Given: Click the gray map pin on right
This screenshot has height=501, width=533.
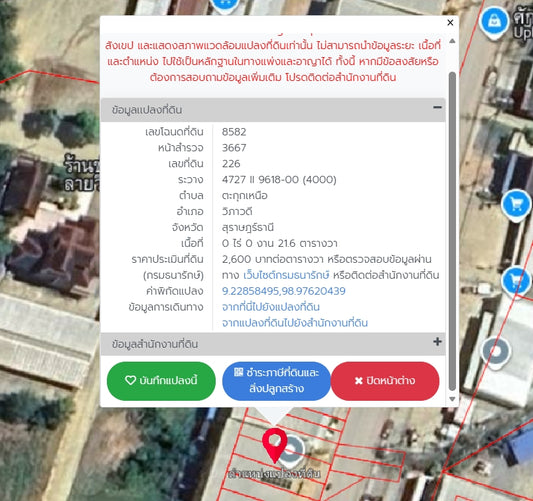Looking at the screenshot, I should pyautogui.click(x=496, y=352).
